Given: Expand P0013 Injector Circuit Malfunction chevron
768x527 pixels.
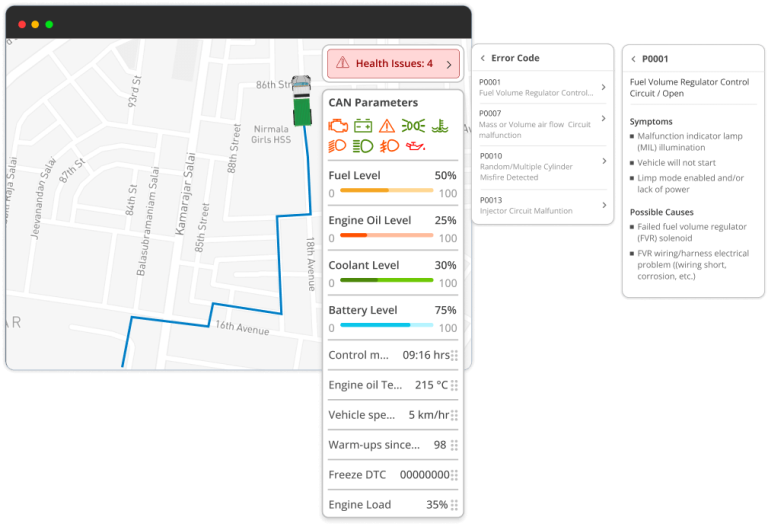Looking at the screenshot, I should point(603,205).
